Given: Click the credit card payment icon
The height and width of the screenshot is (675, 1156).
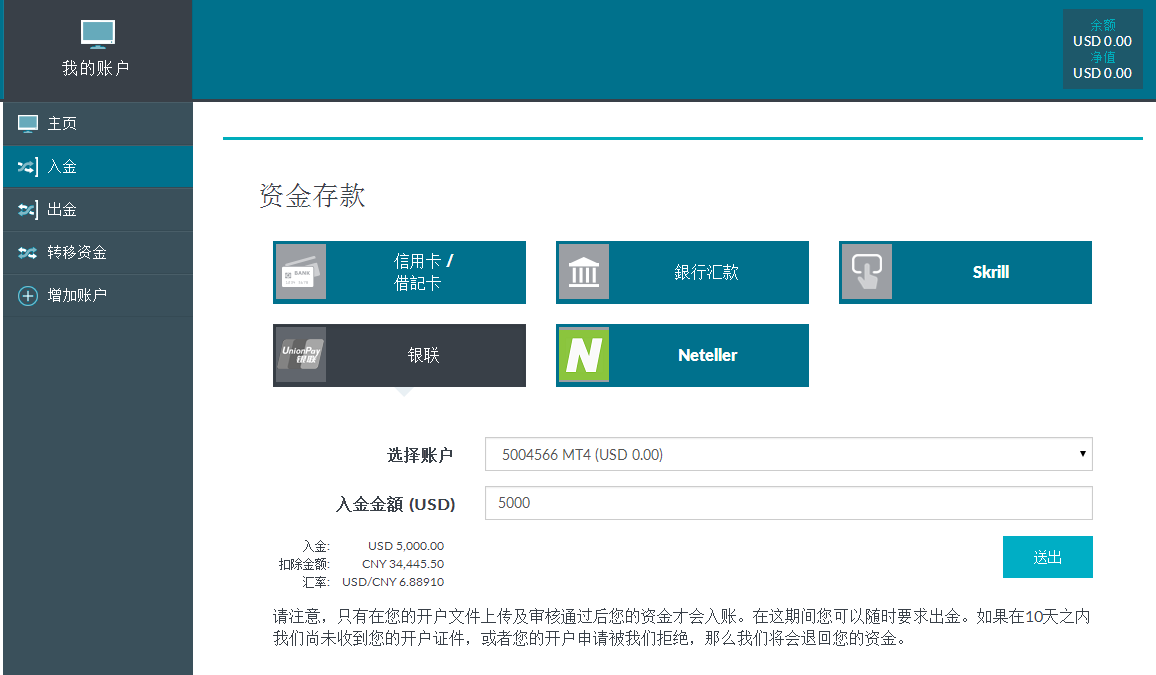Looking at the screenshot, I should tap(300, 272).
